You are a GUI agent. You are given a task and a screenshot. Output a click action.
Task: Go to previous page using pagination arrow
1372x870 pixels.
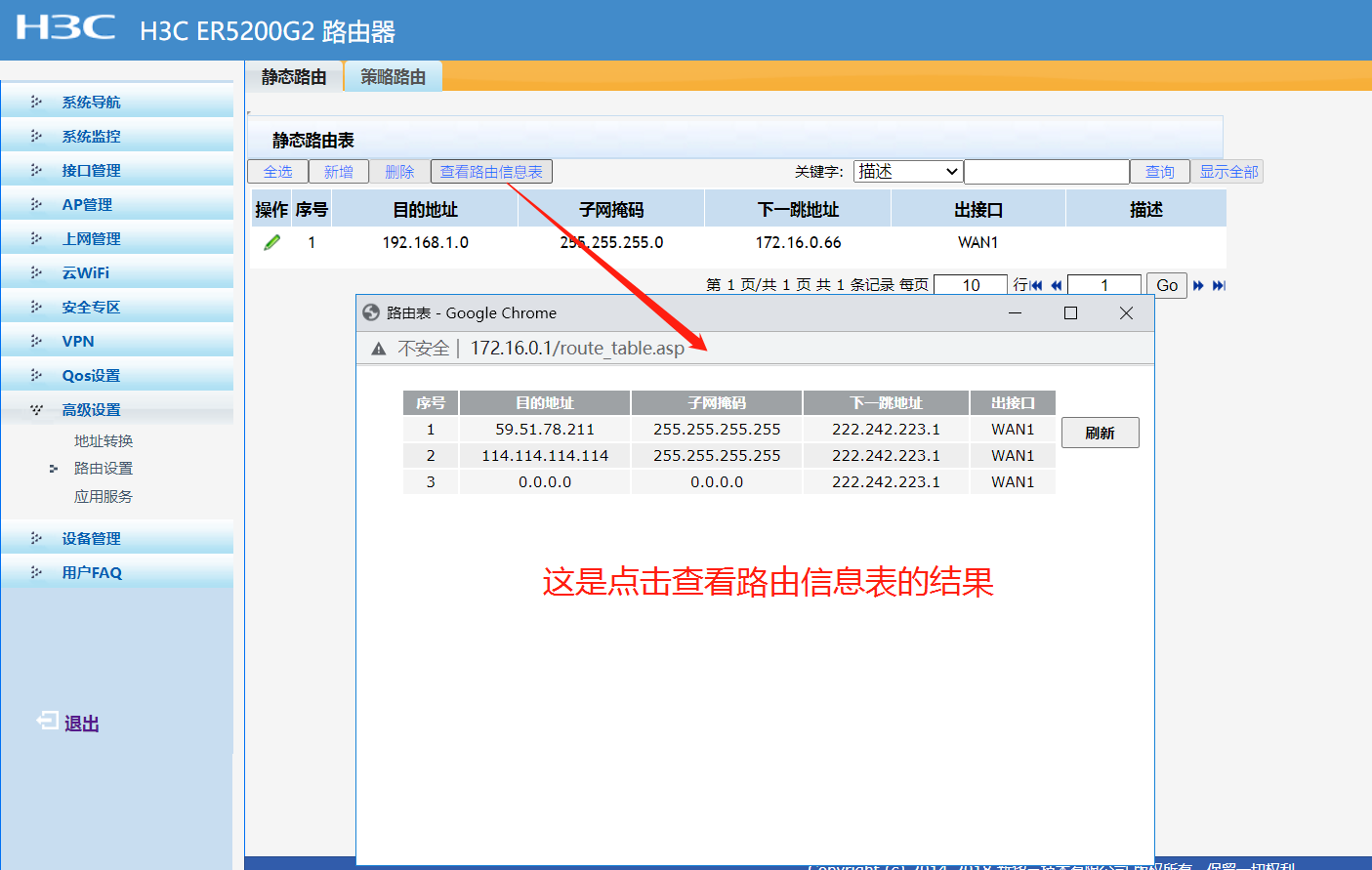[1056, 285]
